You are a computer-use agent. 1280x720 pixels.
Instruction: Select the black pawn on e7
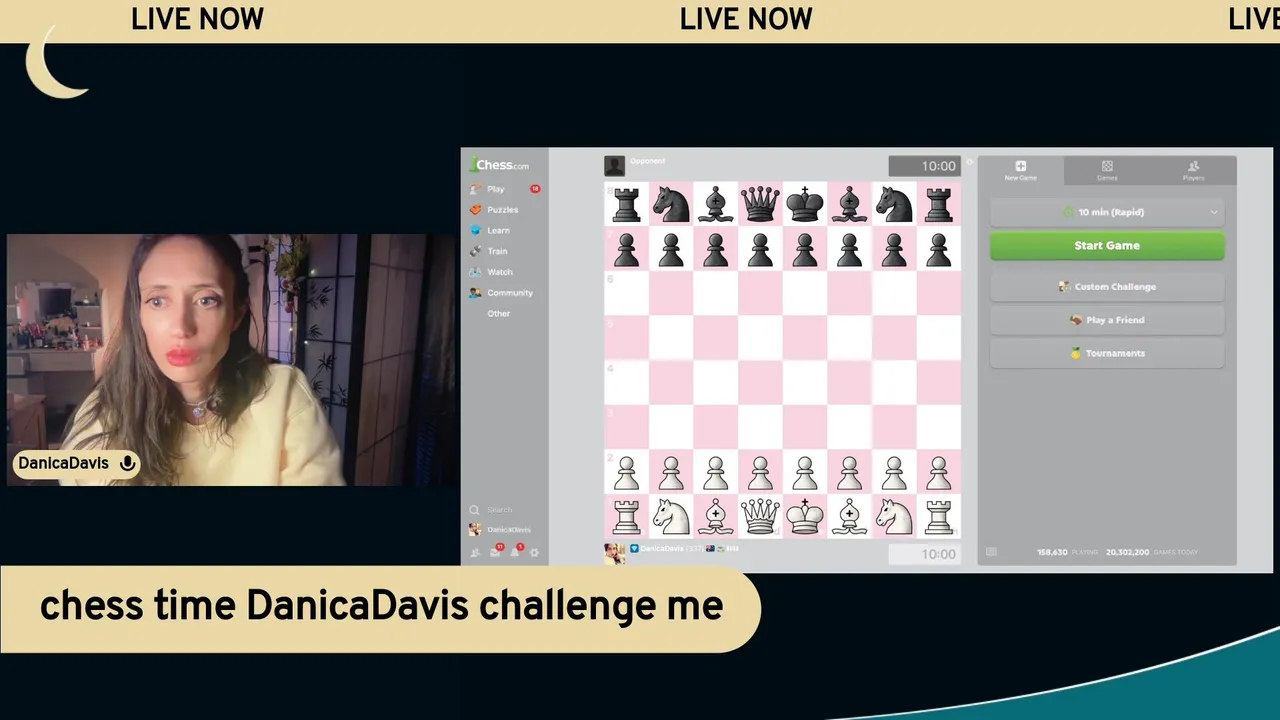(805, 249)
